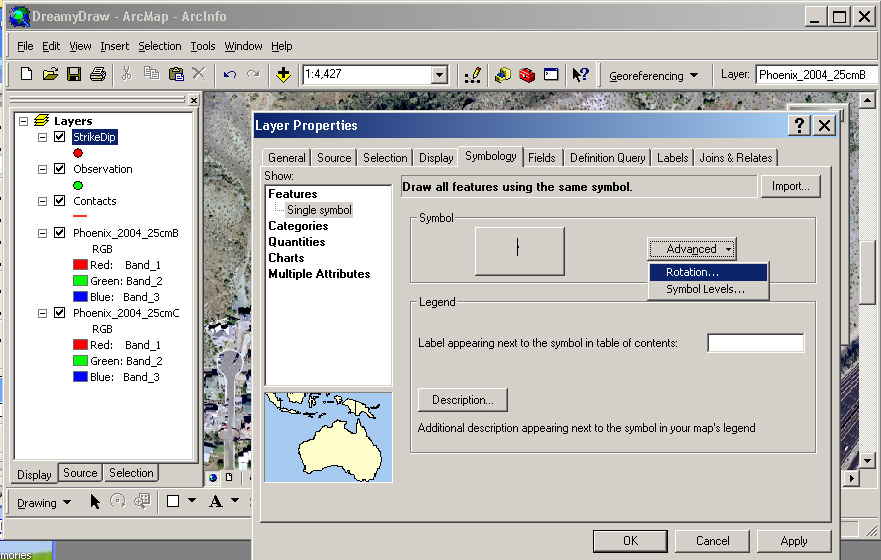This screenshot has width=881, height=560.
Task: Hide the Phoenix_2004_25cmB layer
Action: pyautogui.click(x=60, y=233)
